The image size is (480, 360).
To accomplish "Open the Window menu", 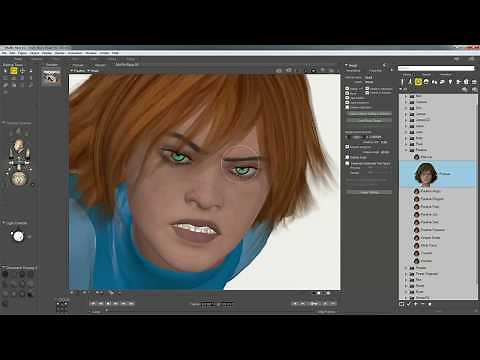I will coord(91,53).
